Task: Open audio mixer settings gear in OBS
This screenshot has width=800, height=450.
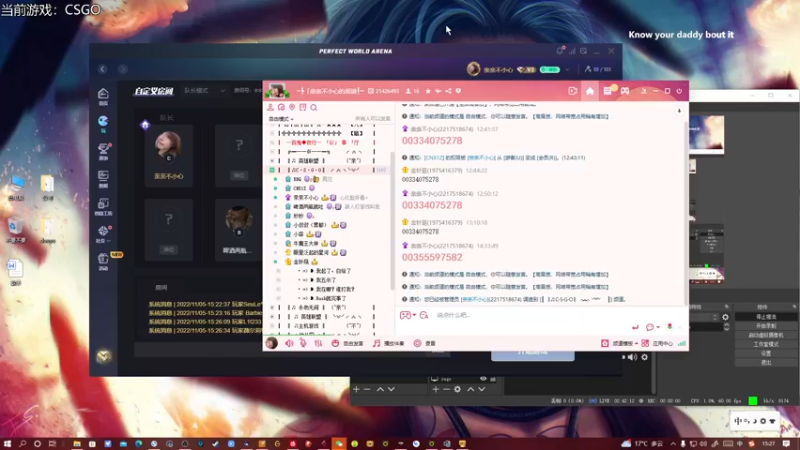Action: pyautogui.click(x=644, y=357)
